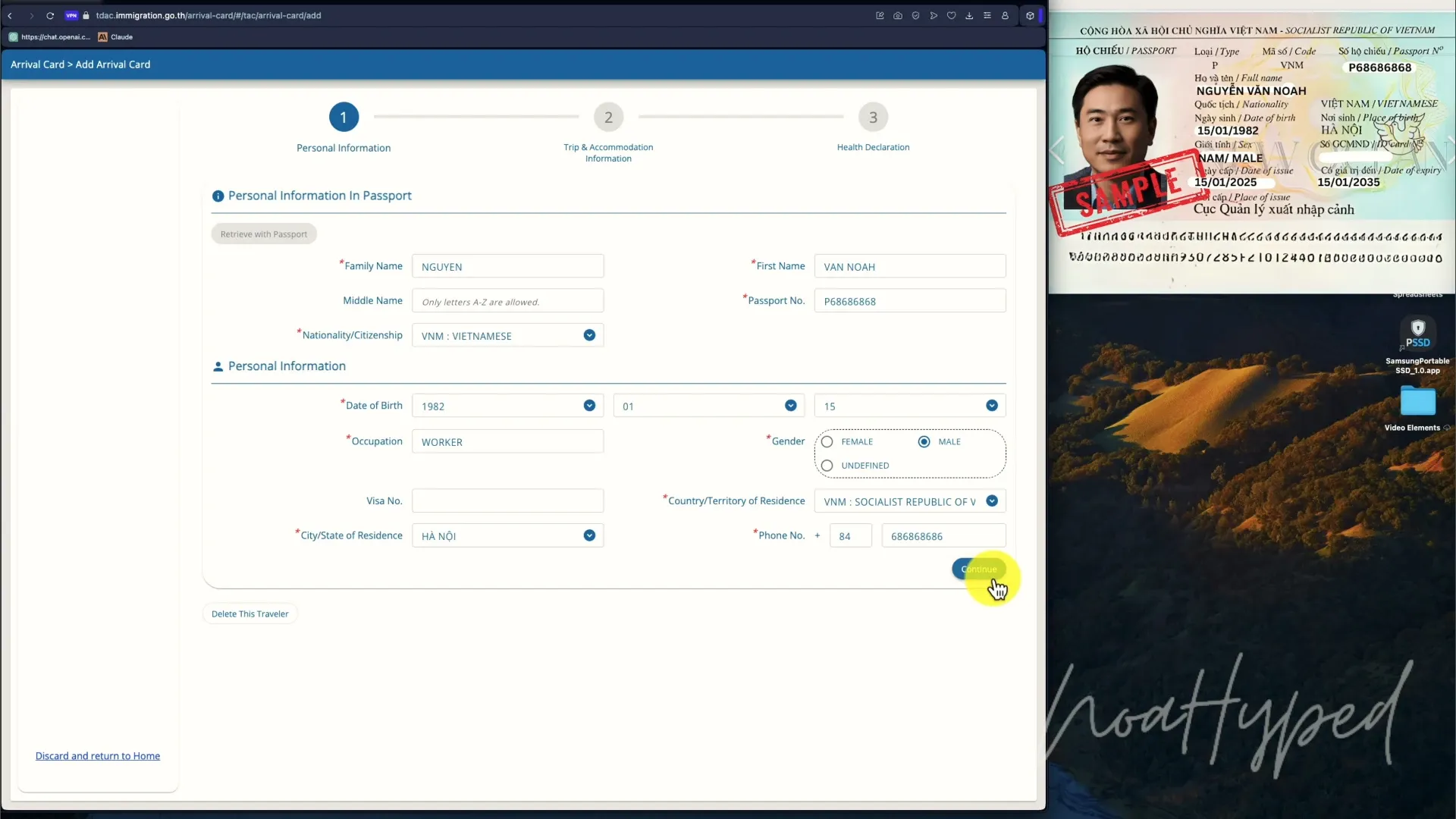Select the FEMALE gender radio button

tap(827, 441)
